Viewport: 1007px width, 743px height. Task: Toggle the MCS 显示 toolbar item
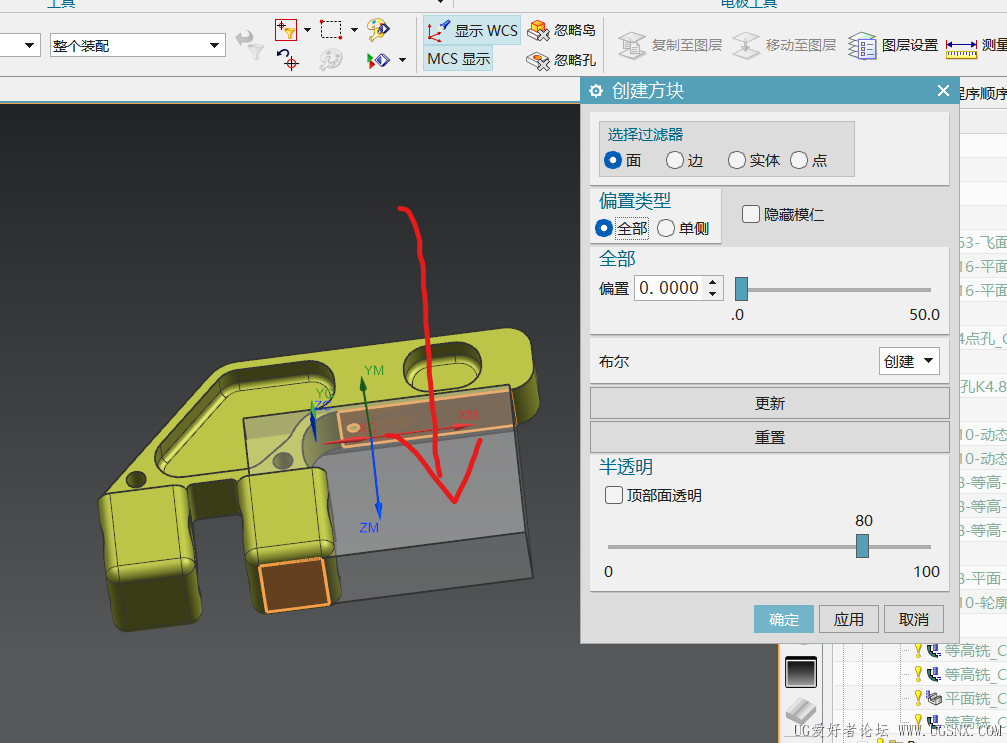(x=459, y=59)
